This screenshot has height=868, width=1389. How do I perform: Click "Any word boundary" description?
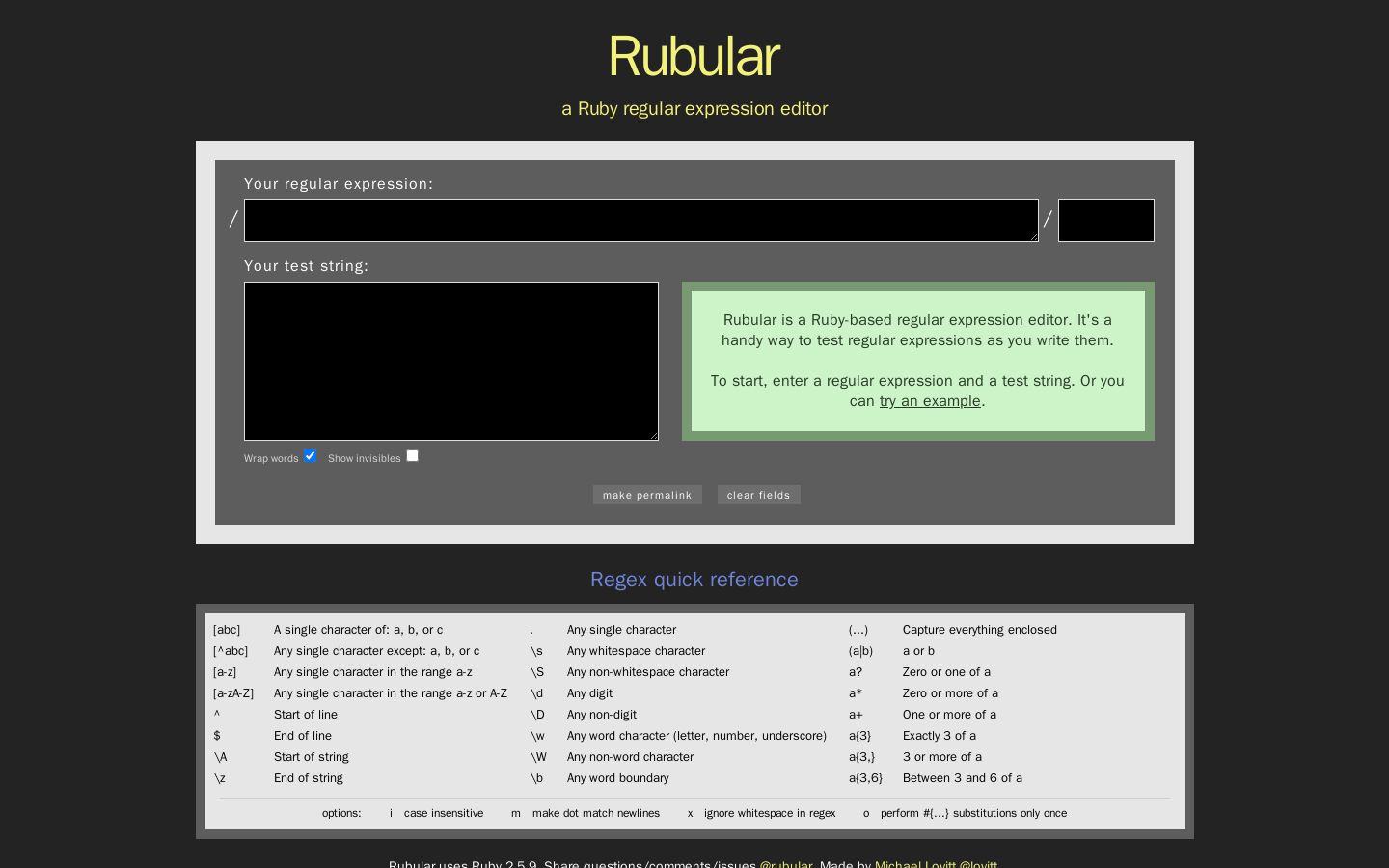[617, 778]
